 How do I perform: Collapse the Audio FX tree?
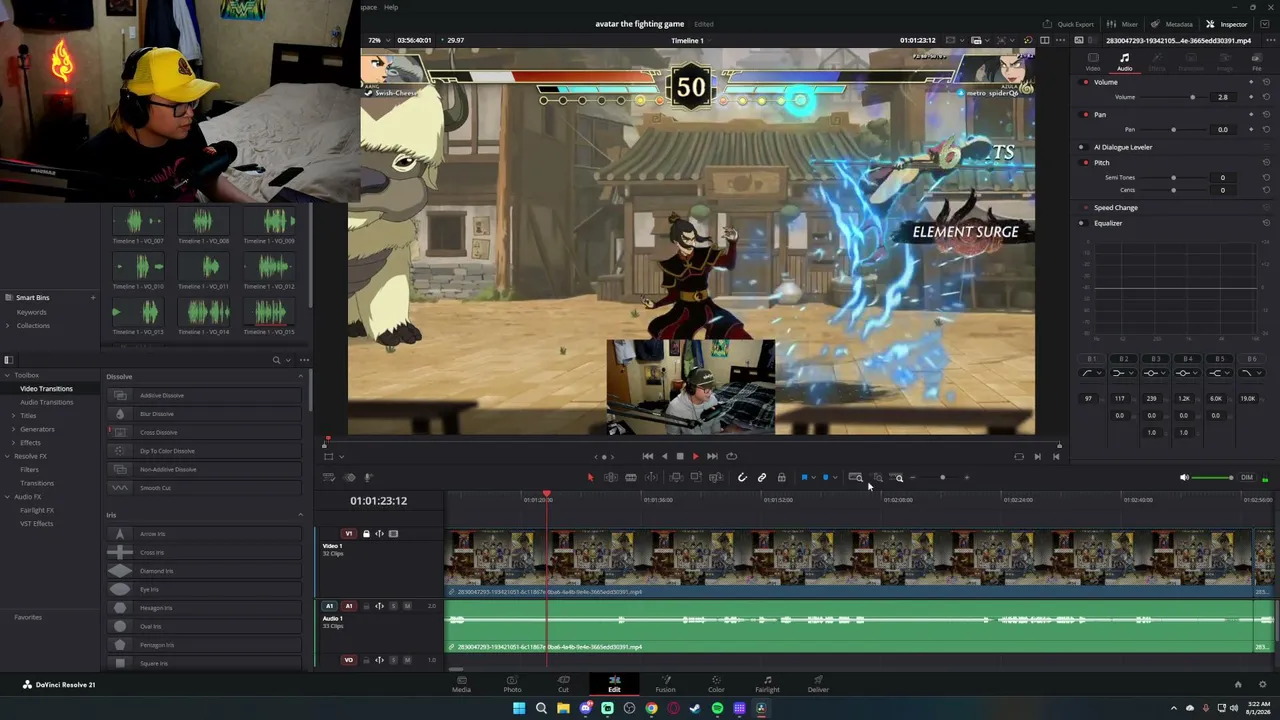(x=8, y=497)
